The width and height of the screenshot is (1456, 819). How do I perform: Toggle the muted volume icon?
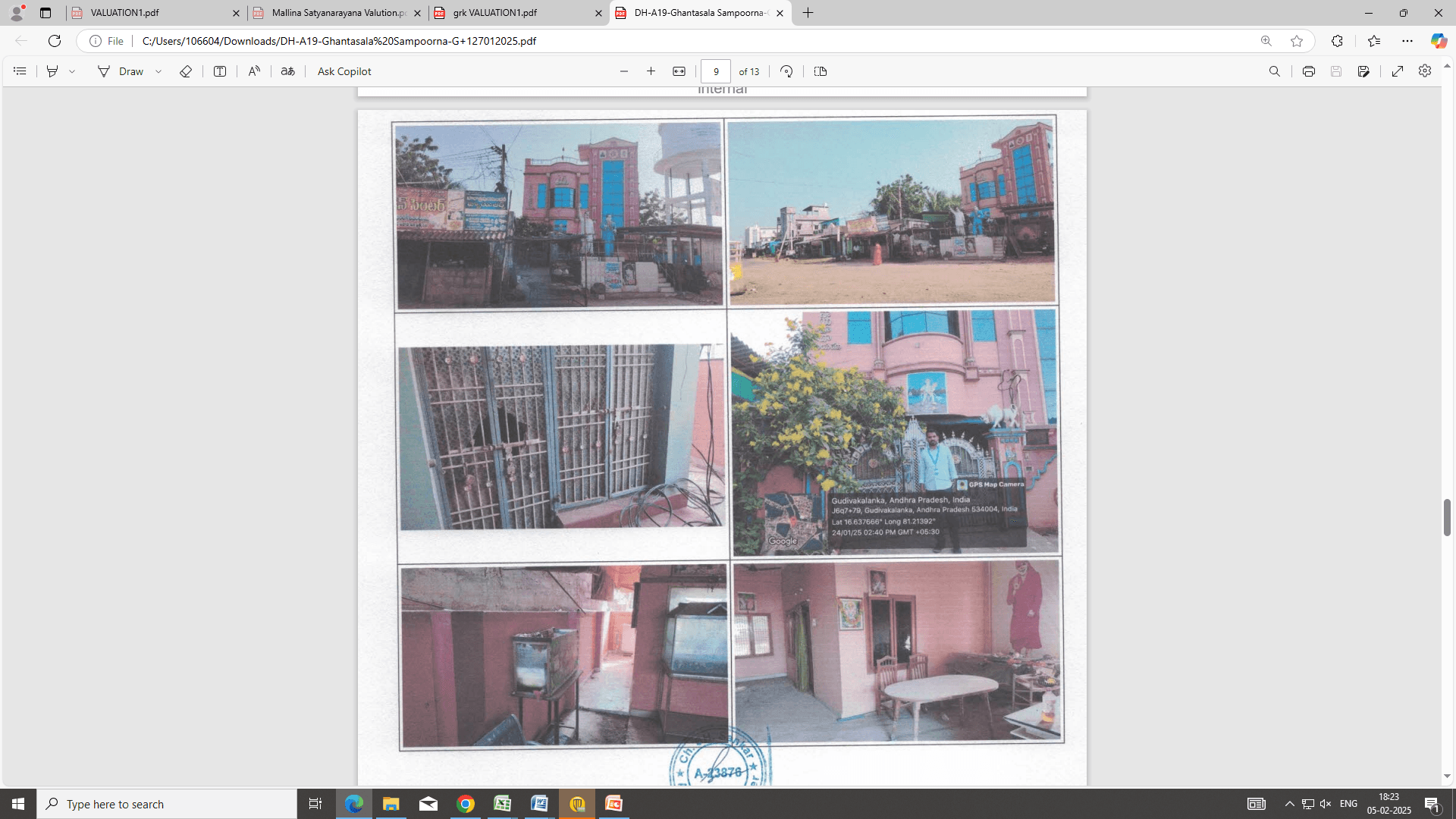click(x=1326, y=804)
